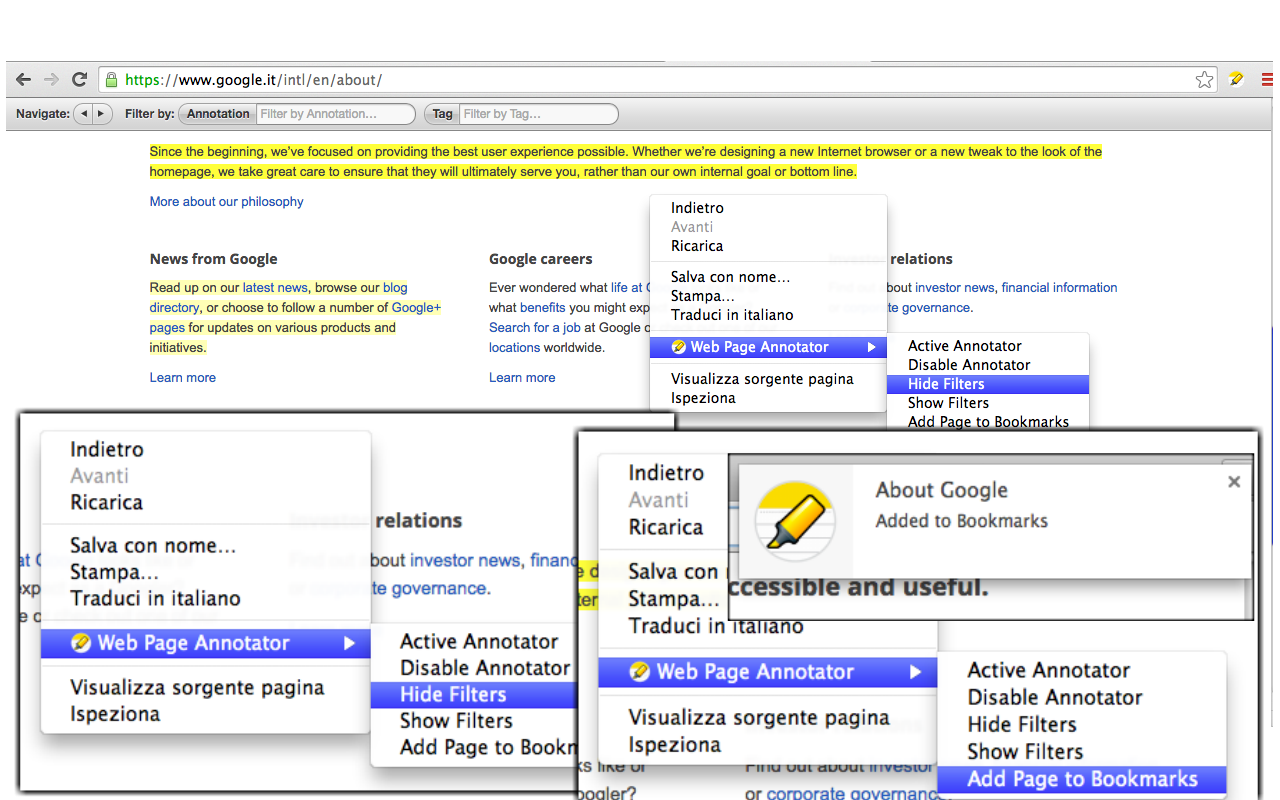Screen dimensions: 1280x800
Task: Click the pencil icon in right enlarged menu
Action: (x=640, y=672)
